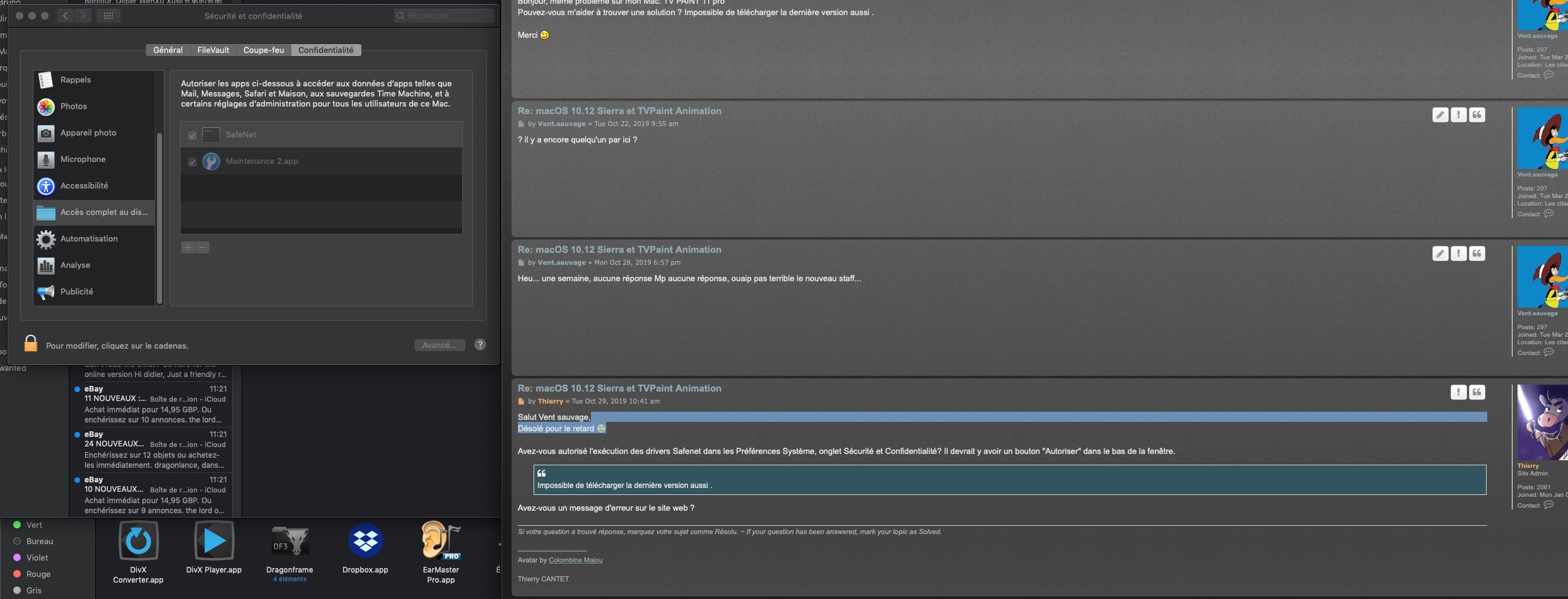Go forward in System Preferences
The width and height of the screenshot is (1568, 599).
click(83, 16)
